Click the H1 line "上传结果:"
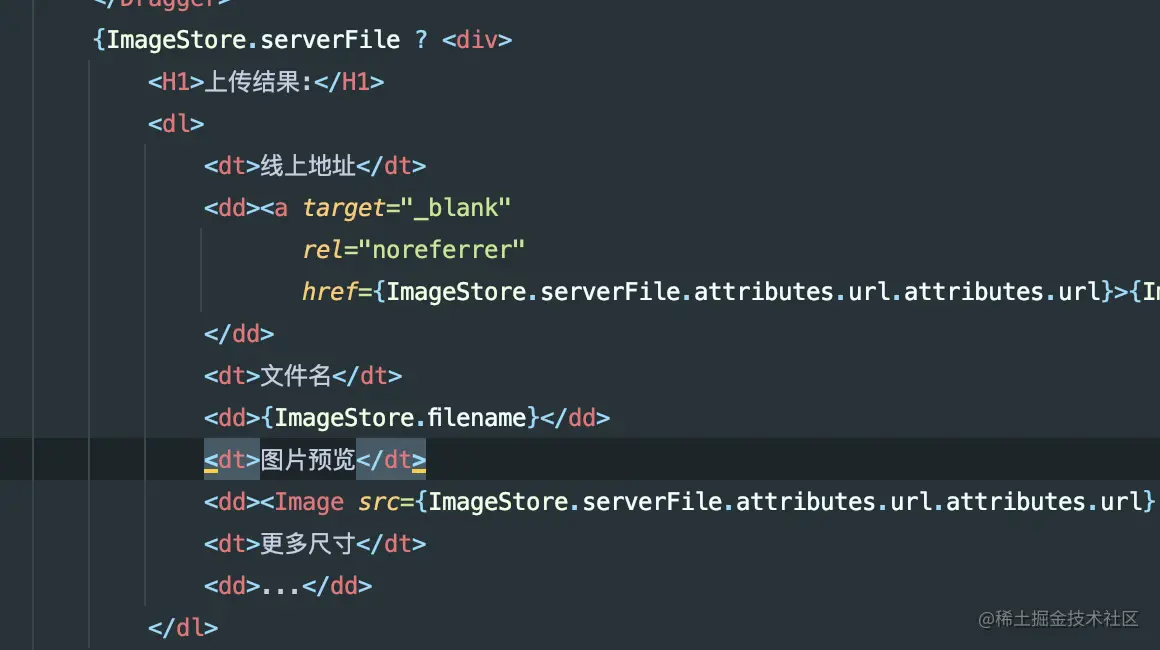Screen dimensions: 1160x650 coord(266,82)
